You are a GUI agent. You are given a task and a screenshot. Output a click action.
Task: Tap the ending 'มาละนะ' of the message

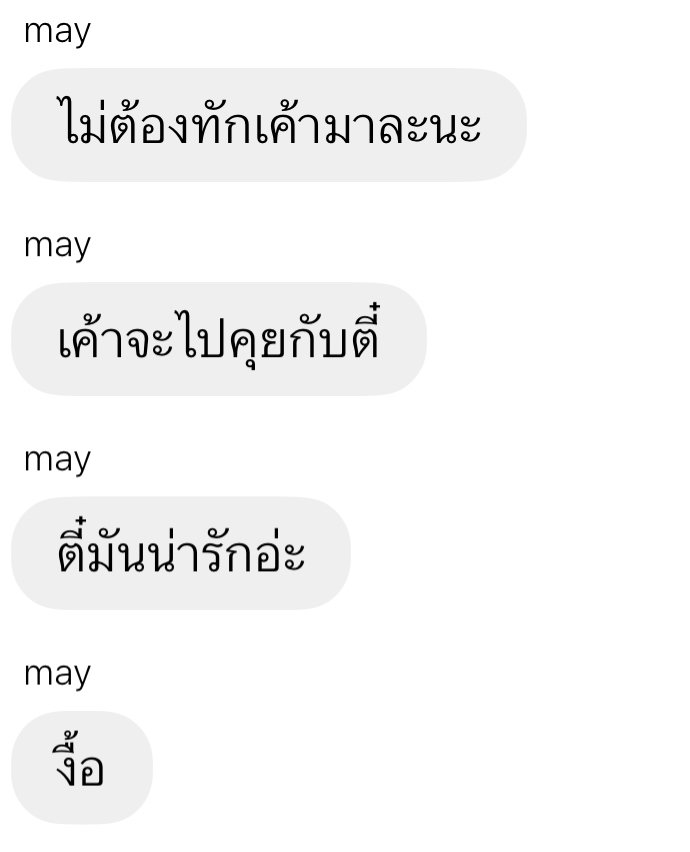402,126
